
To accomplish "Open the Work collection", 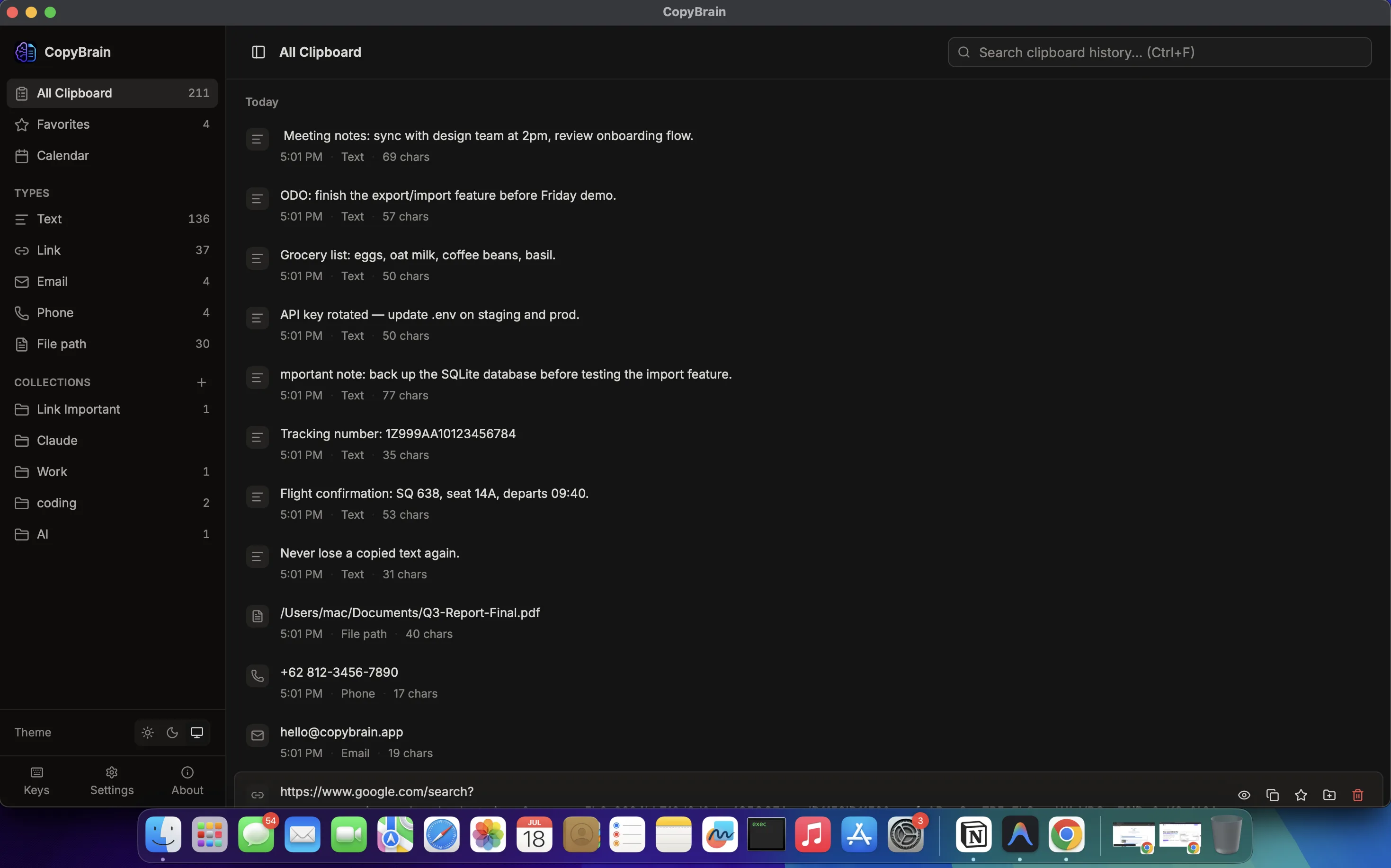I will click(x=112, y=472).
